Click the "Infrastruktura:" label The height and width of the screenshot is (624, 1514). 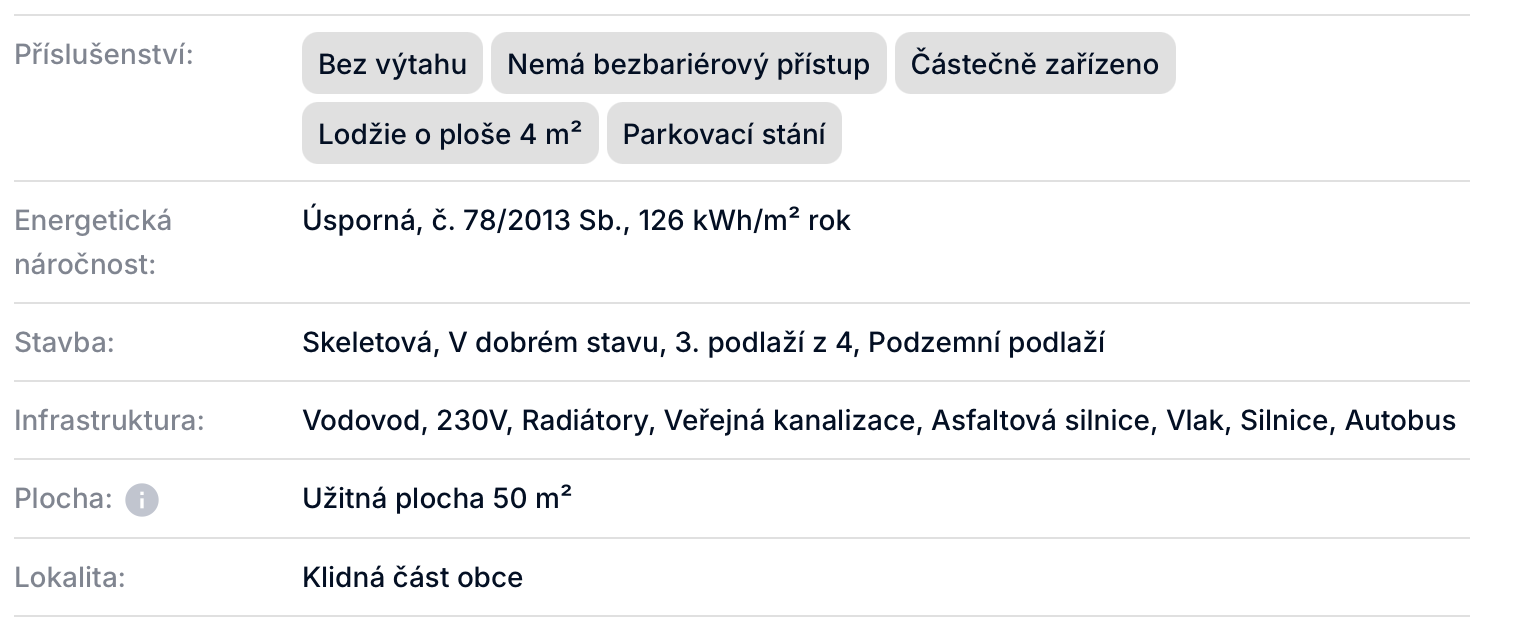click(109, 421)
